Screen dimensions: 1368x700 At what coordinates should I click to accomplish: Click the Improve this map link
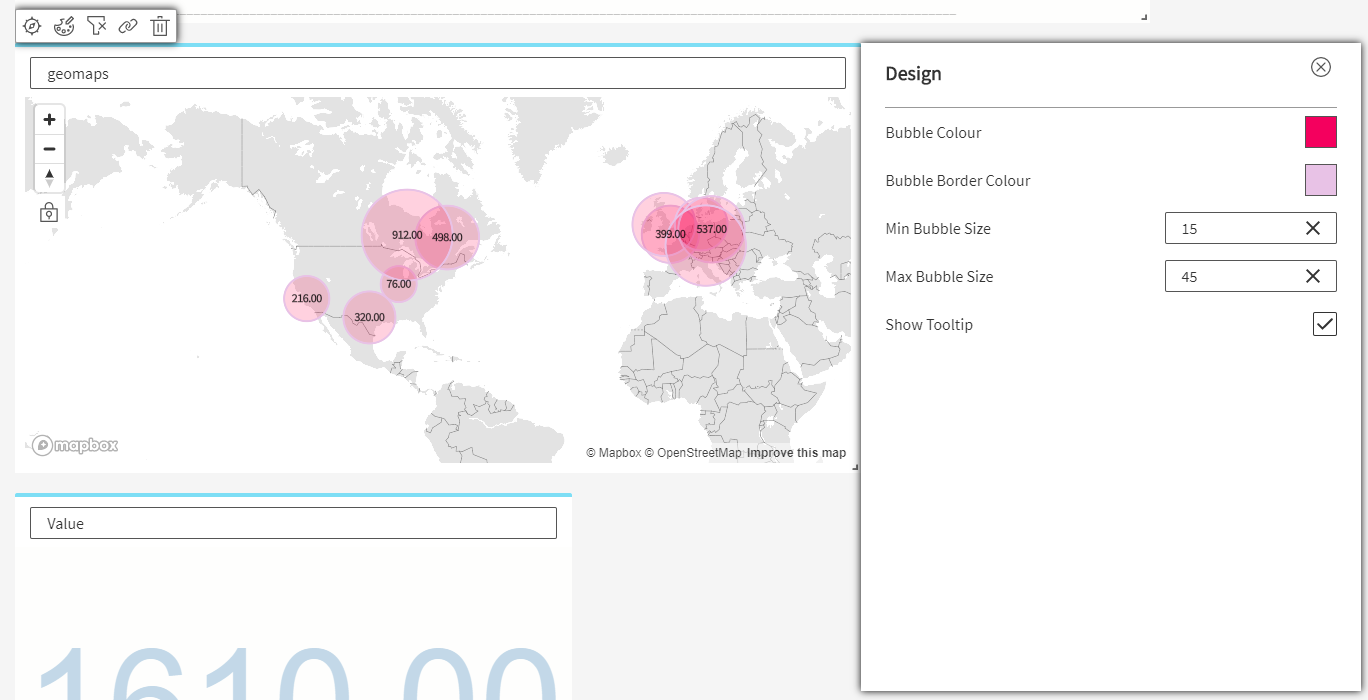click(x=796, y=453)
